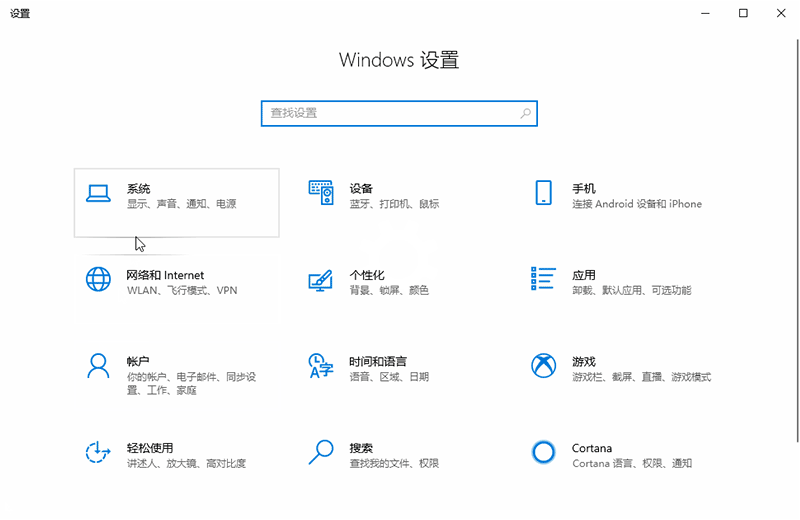Viewport: 800px width, 520px height.
Task: Minimize the 设置 window
Action: 708,14
